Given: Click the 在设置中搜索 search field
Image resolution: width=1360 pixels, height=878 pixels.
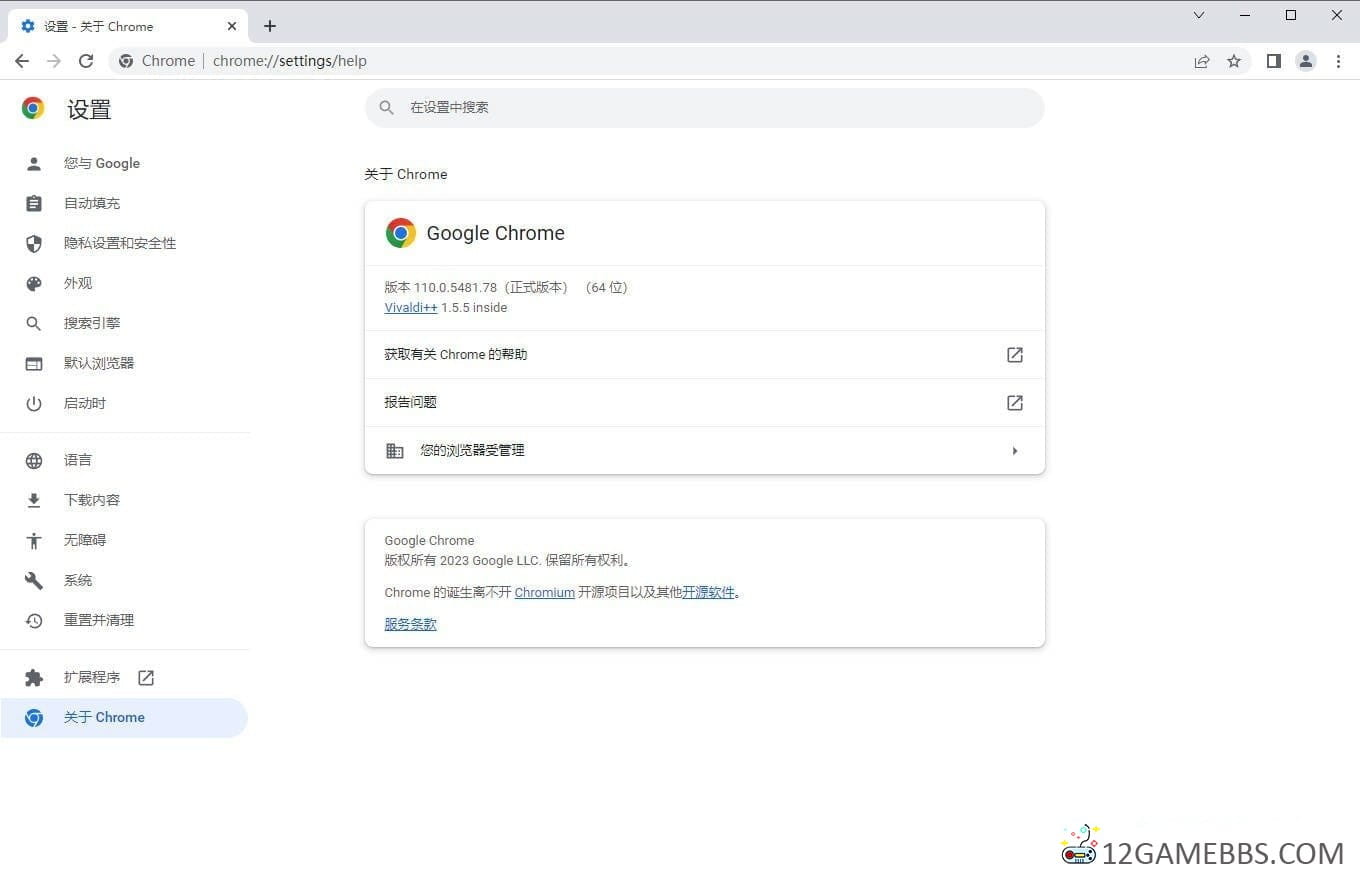Looking at the screenshot, I should click(704, 108).
